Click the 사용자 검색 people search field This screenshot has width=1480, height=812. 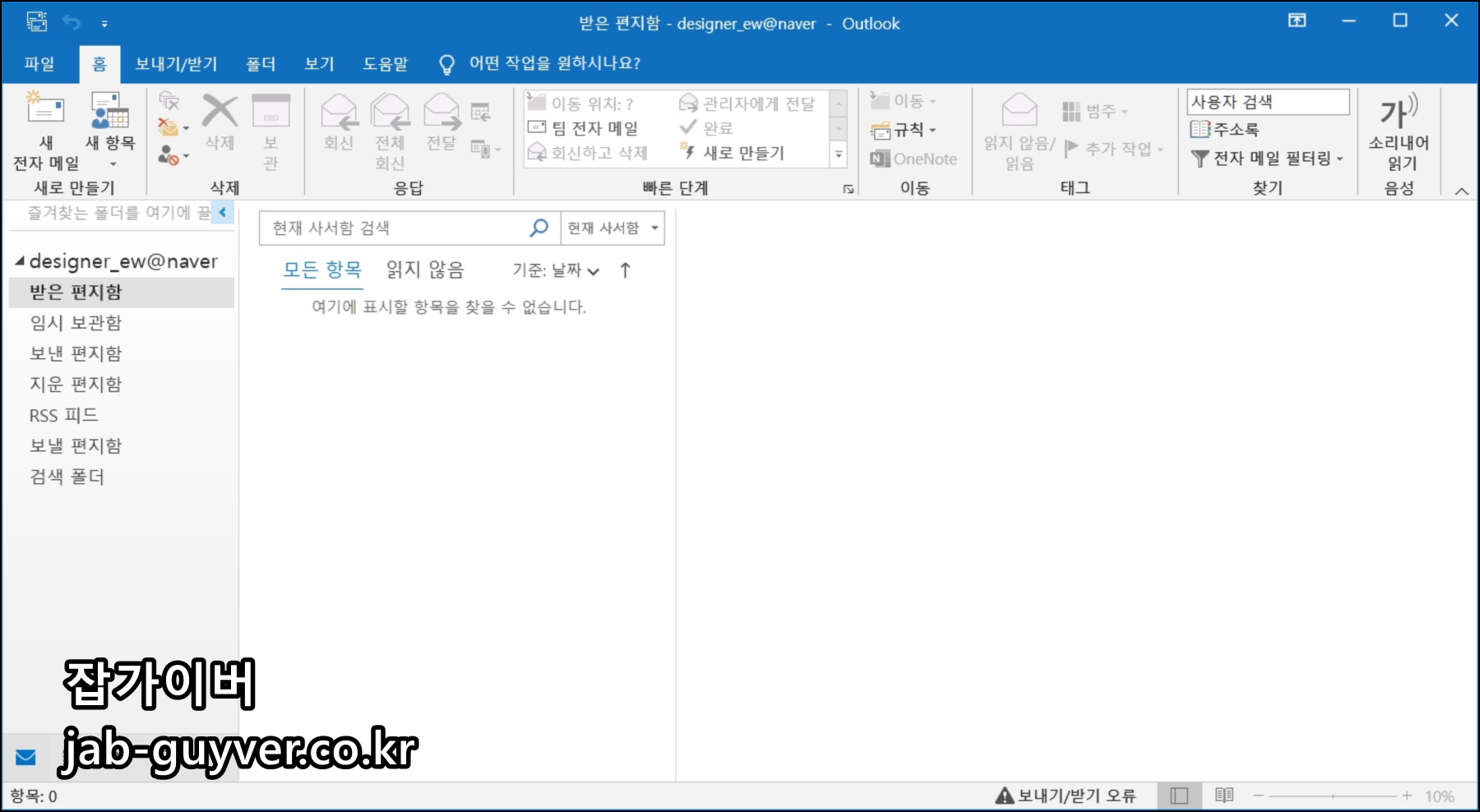point(1268,102)
